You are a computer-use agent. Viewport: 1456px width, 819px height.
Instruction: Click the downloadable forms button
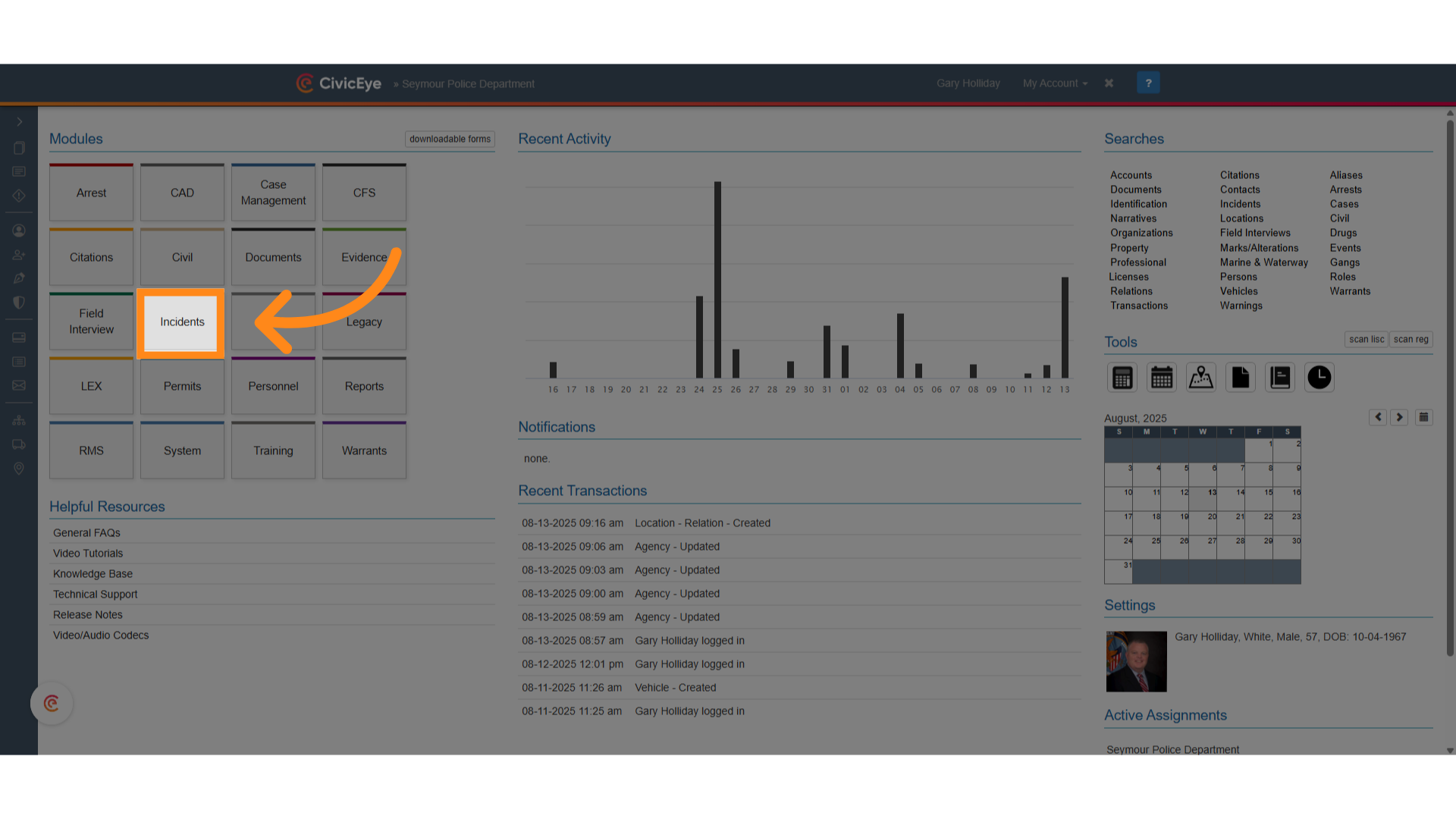click(450, 139)
